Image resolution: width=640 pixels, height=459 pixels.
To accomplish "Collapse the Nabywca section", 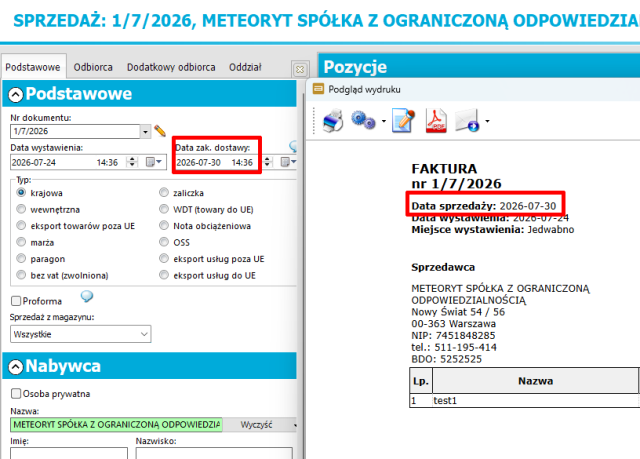I will [16, 367].
